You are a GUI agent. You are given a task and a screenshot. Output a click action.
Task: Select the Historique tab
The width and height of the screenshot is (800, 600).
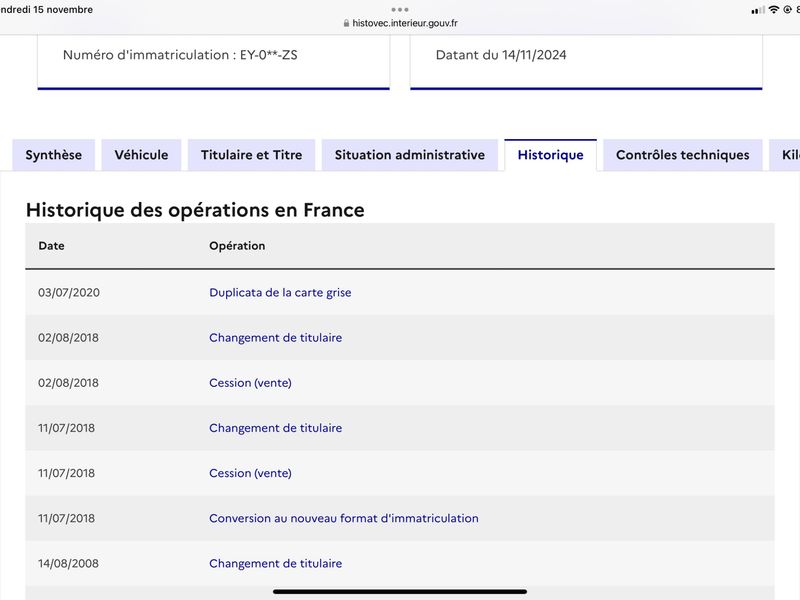(551, 155)
